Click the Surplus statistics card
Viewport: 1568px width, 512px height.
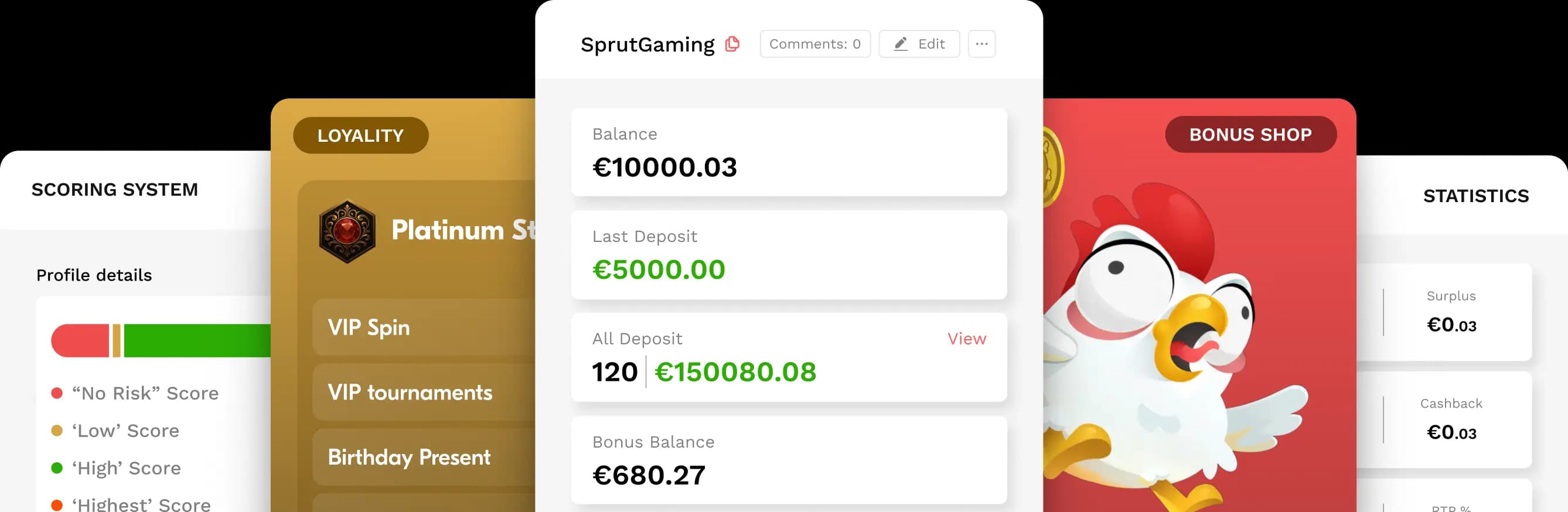click(x=1451, y=312)
